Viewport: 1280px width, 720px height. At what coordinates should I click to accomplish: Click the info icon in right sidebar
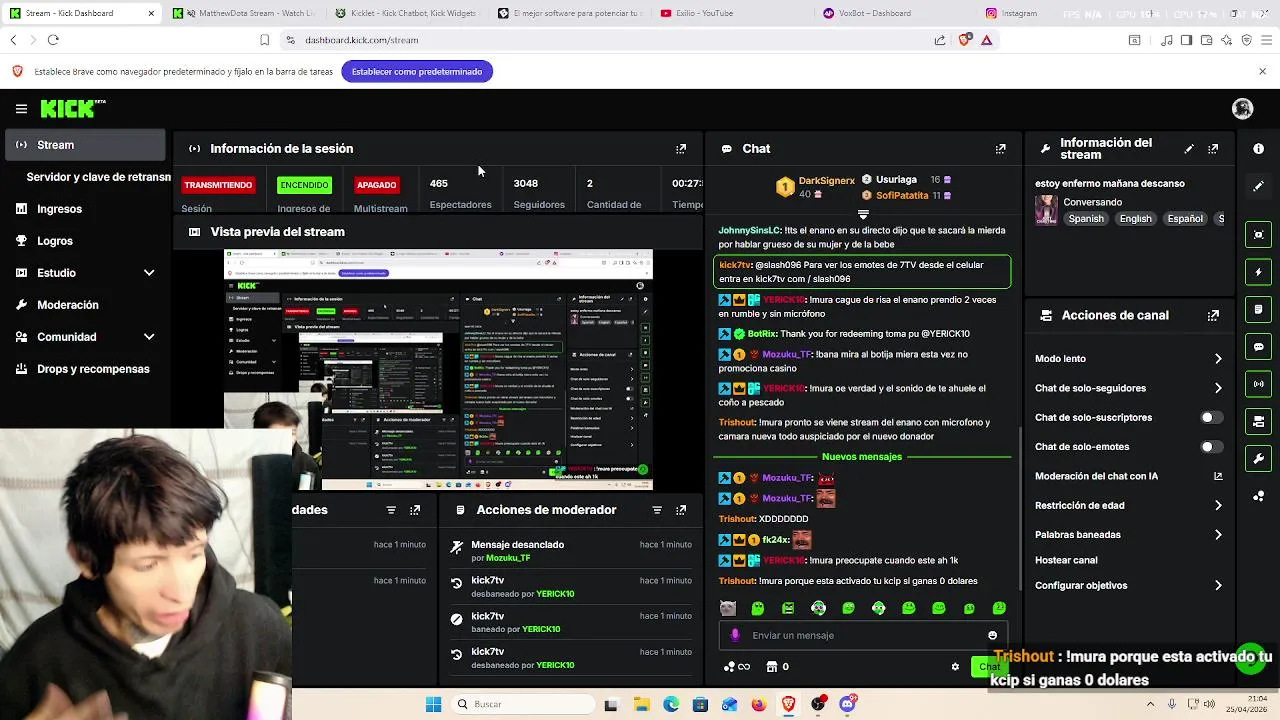[1258, 148]
